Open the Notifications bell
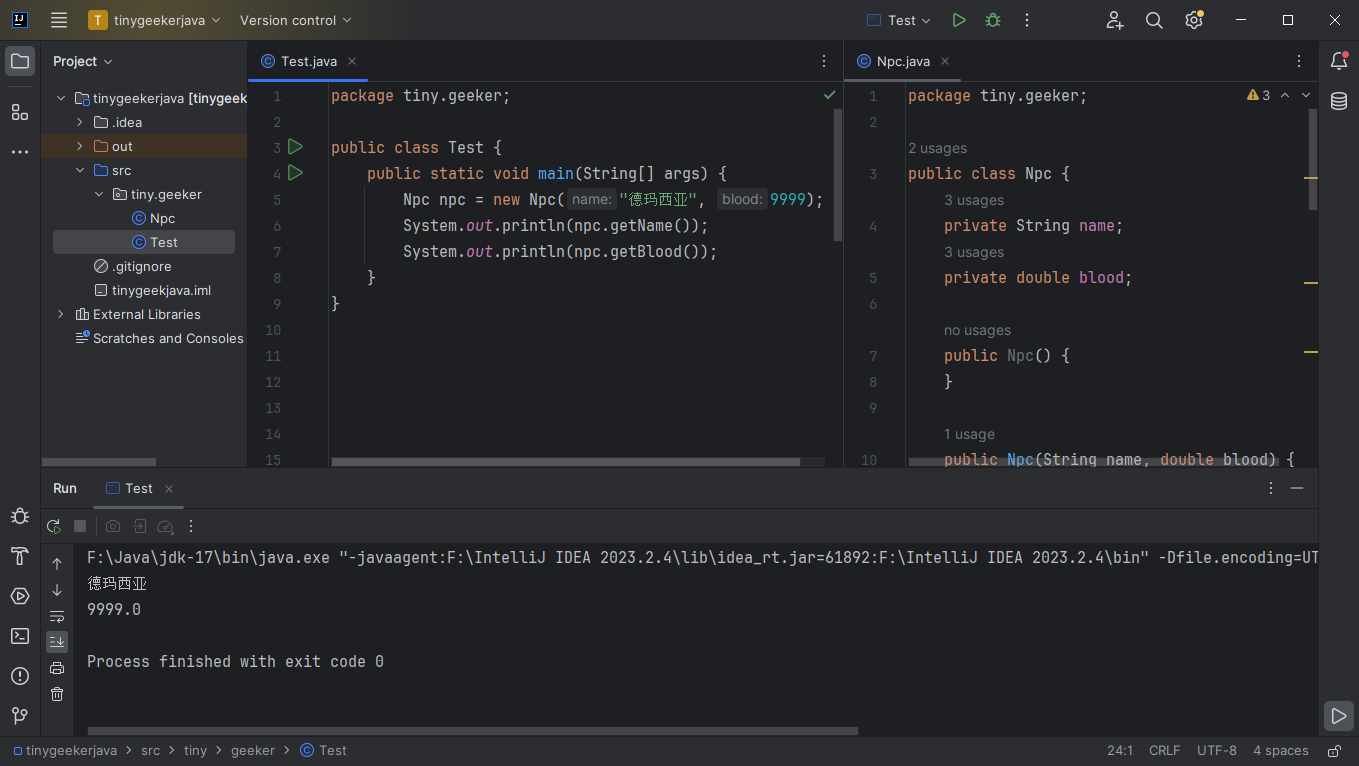This screenshot has height=766, width=1359. (x=1339, y=61)
